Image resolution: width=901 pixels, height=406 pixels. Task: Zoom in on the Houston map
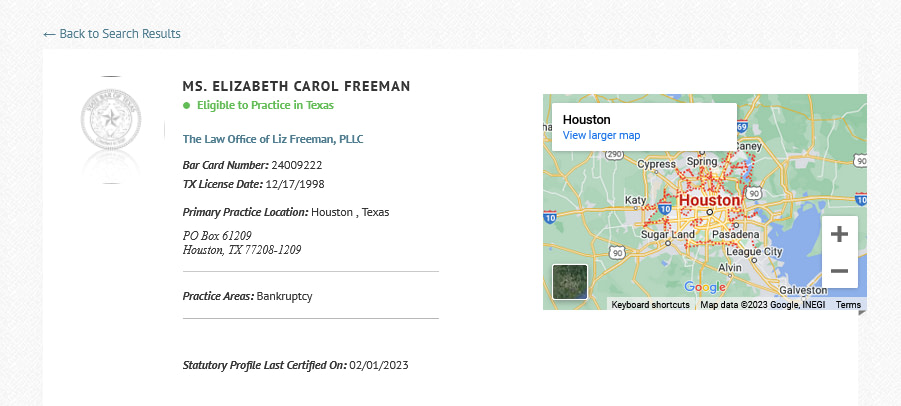[840, 234]
